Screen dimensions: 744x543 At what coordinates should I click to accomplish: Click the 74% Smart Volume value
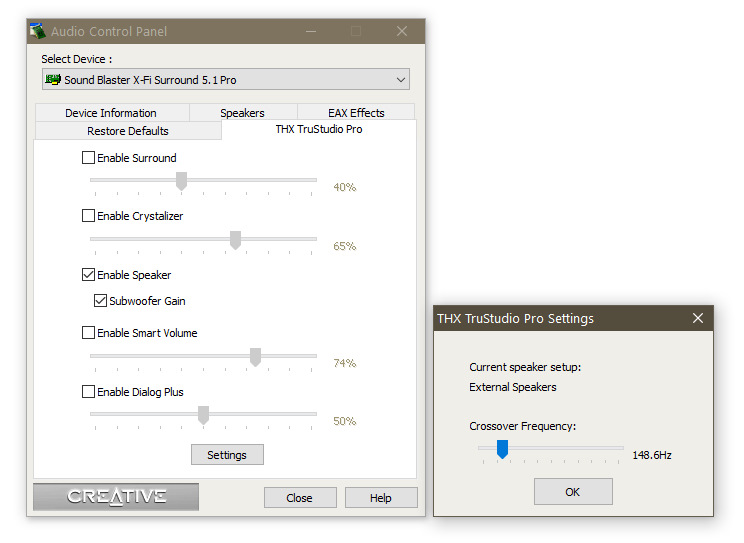tap(344, 363)
